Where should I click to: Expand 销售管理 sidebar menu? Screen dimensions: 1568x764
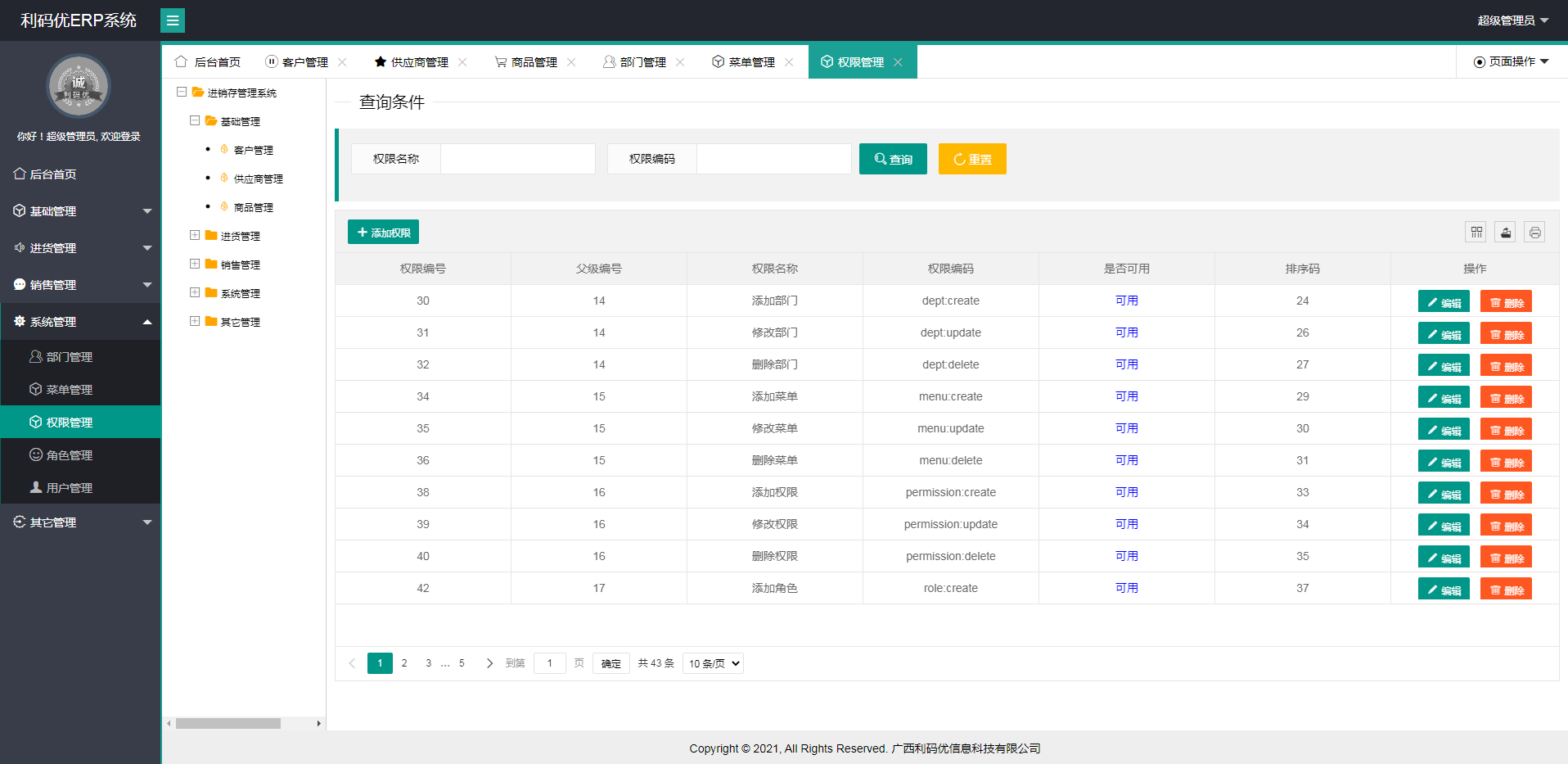[80, 285]
